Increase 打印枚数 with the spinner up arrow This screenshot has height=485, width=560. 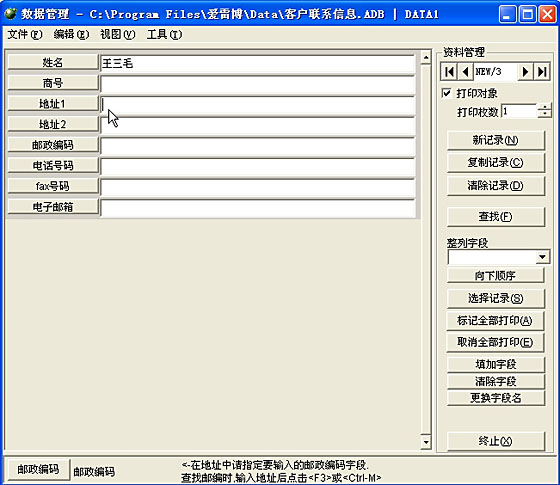click(544, 107)
